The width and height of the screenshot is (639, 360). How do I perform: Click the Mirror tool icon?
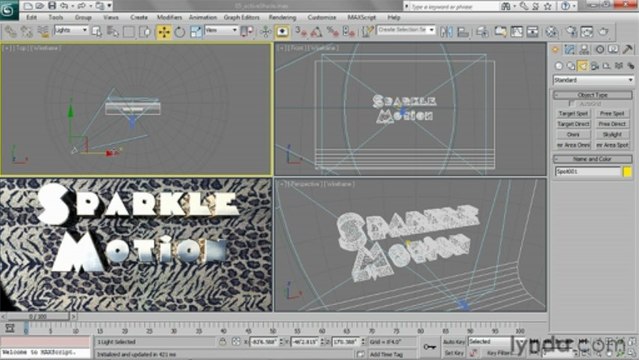point(447,32)
